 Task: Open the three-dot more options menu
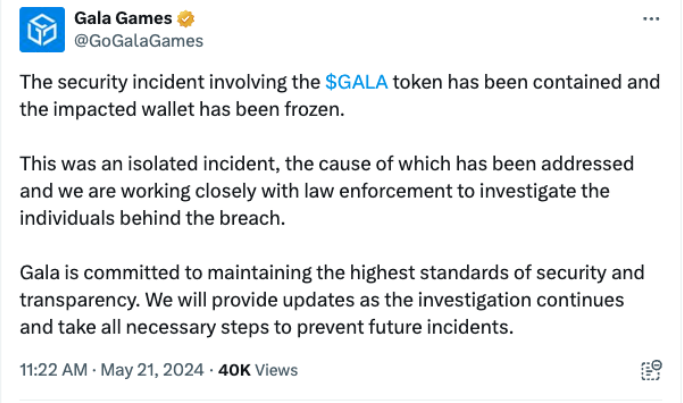[650, 19]
